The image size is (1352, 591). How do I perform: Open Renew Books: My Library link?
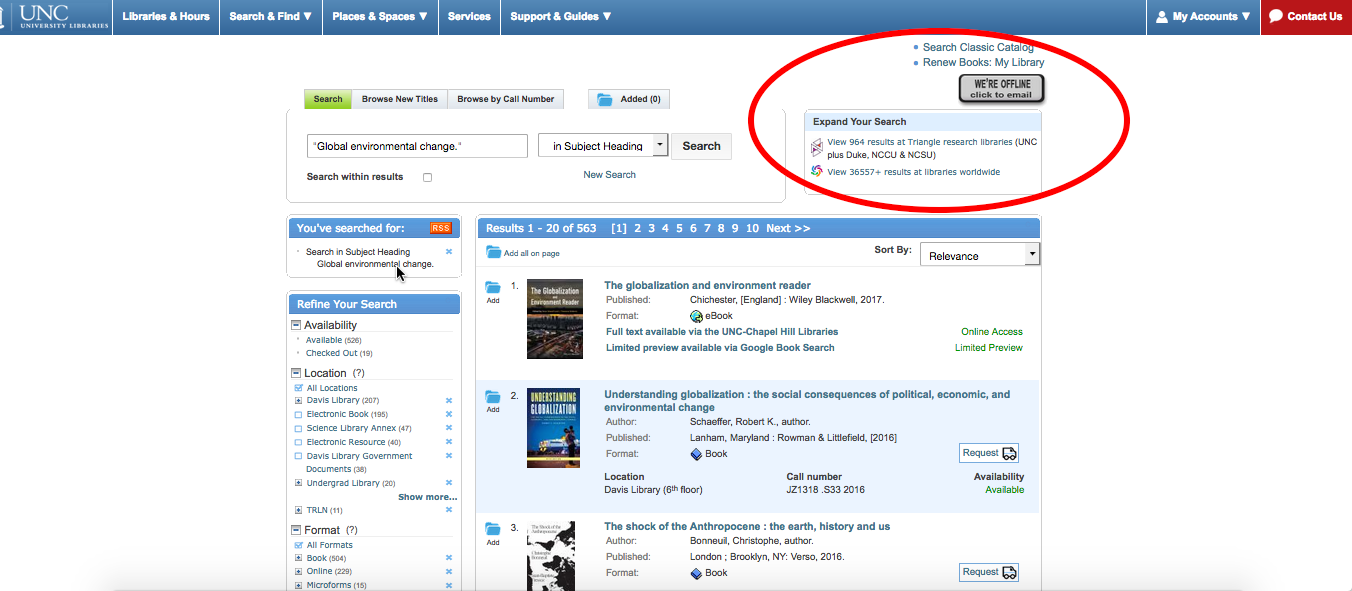pos(983,62)
